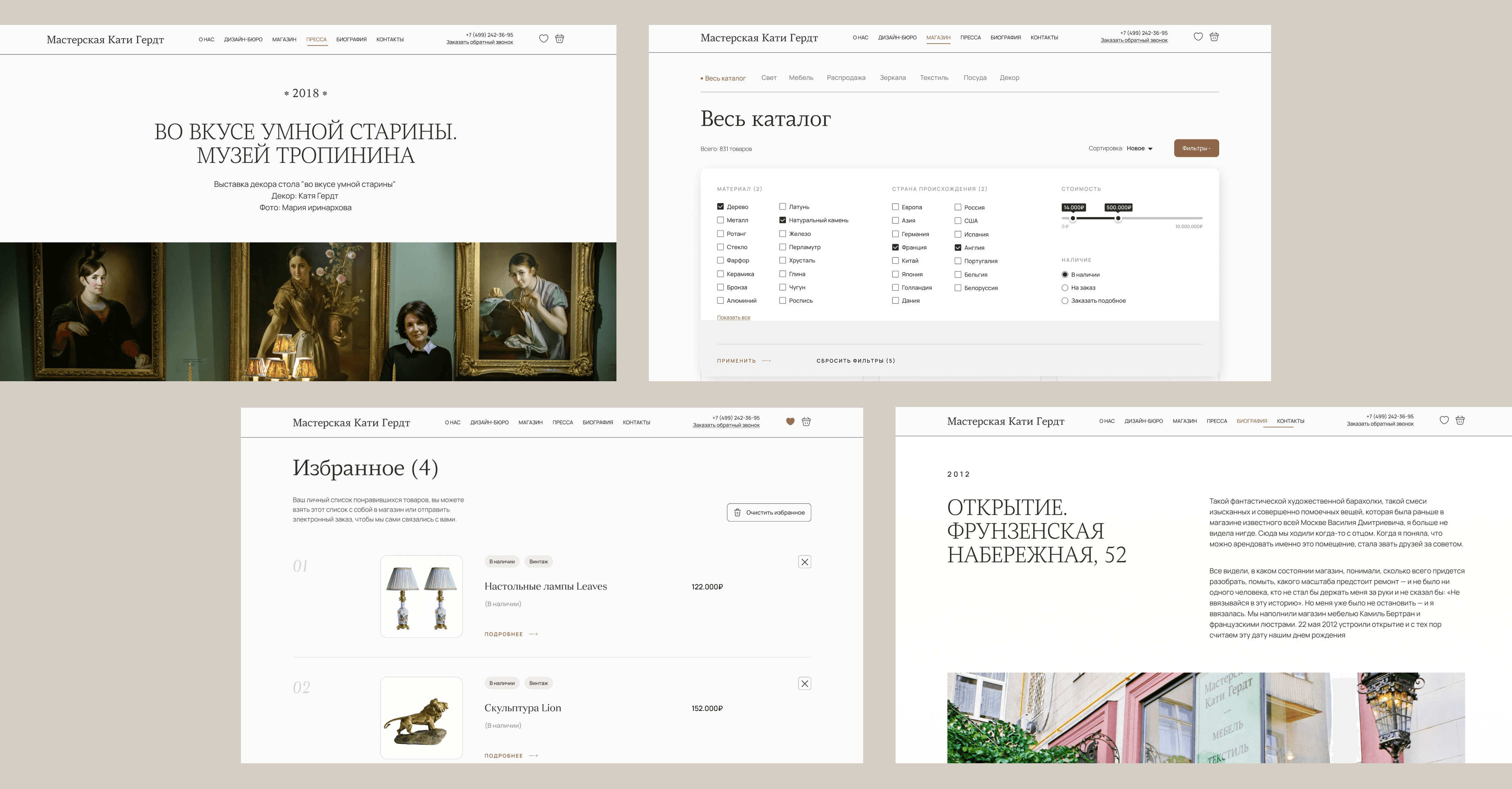Check the Латунь material checkbox
Image resolution: width=1512 pixels, height=789 pixels.
783,206
